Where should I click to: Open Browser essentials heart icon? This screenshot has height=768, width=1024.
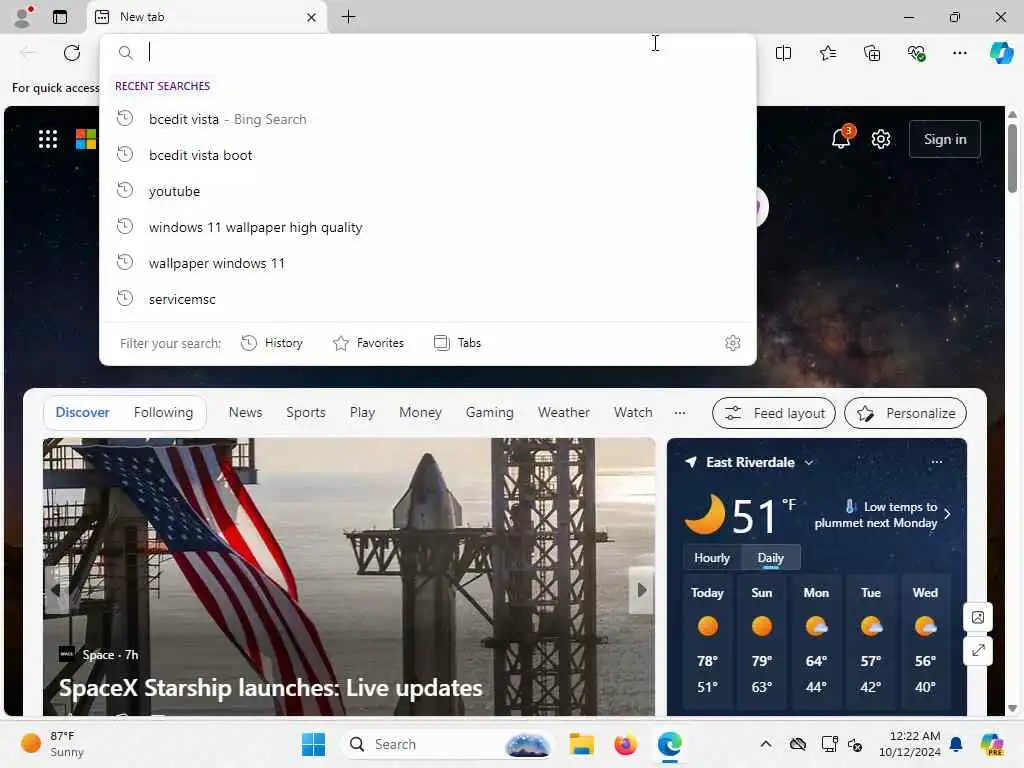pyautogui.click(x=916, y=53)
